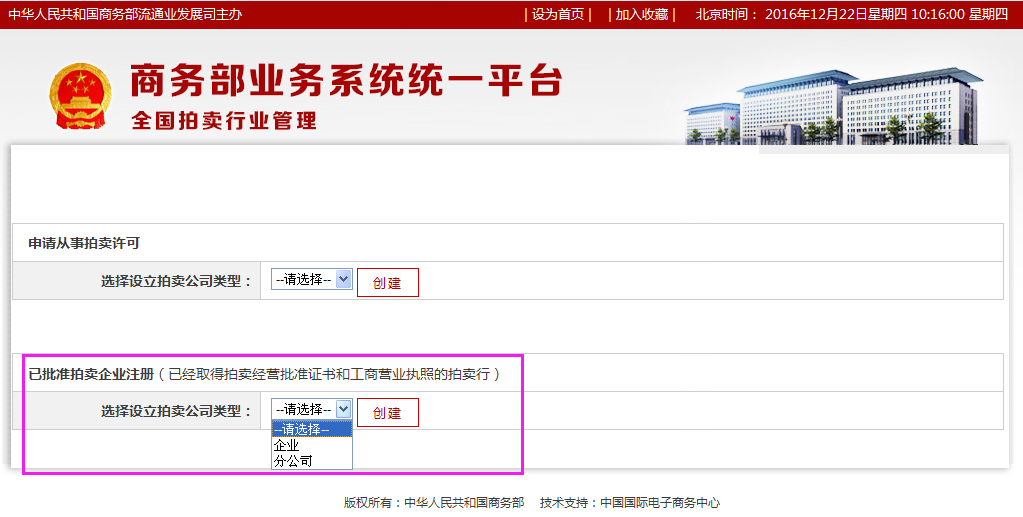Click the national emblem logo
This screenshot has height=517, width=1023.
(x=80, y=97)
